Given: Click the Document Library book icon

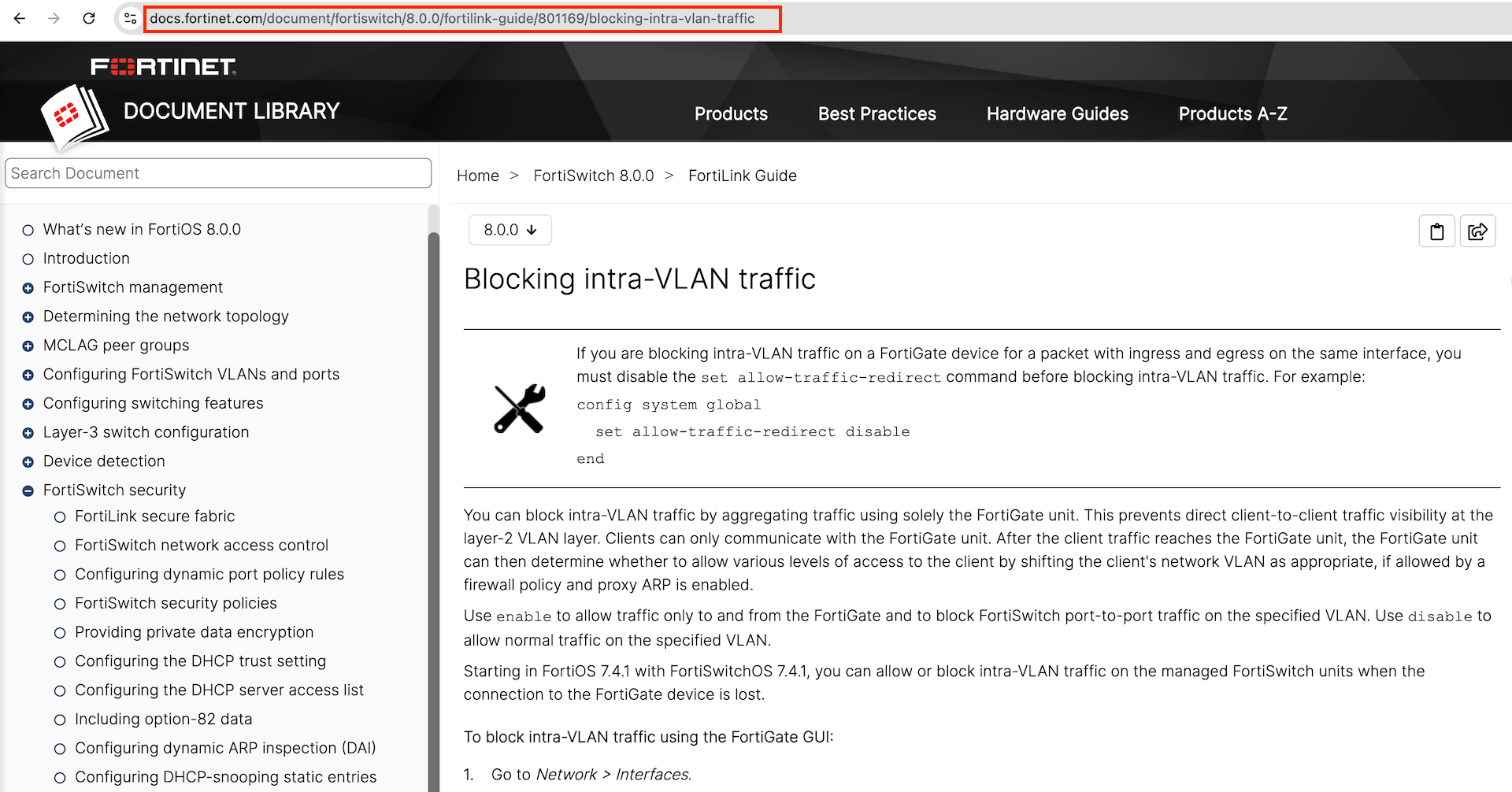Looking at the screenshot, I should [75, 117].
